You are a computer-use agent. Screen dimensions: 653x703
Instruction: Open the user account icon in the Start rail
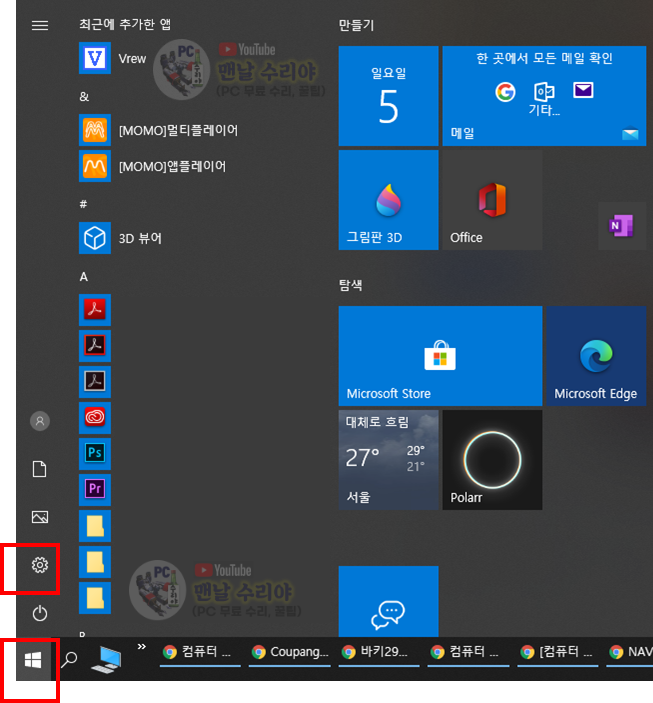(x=40, y=421)
